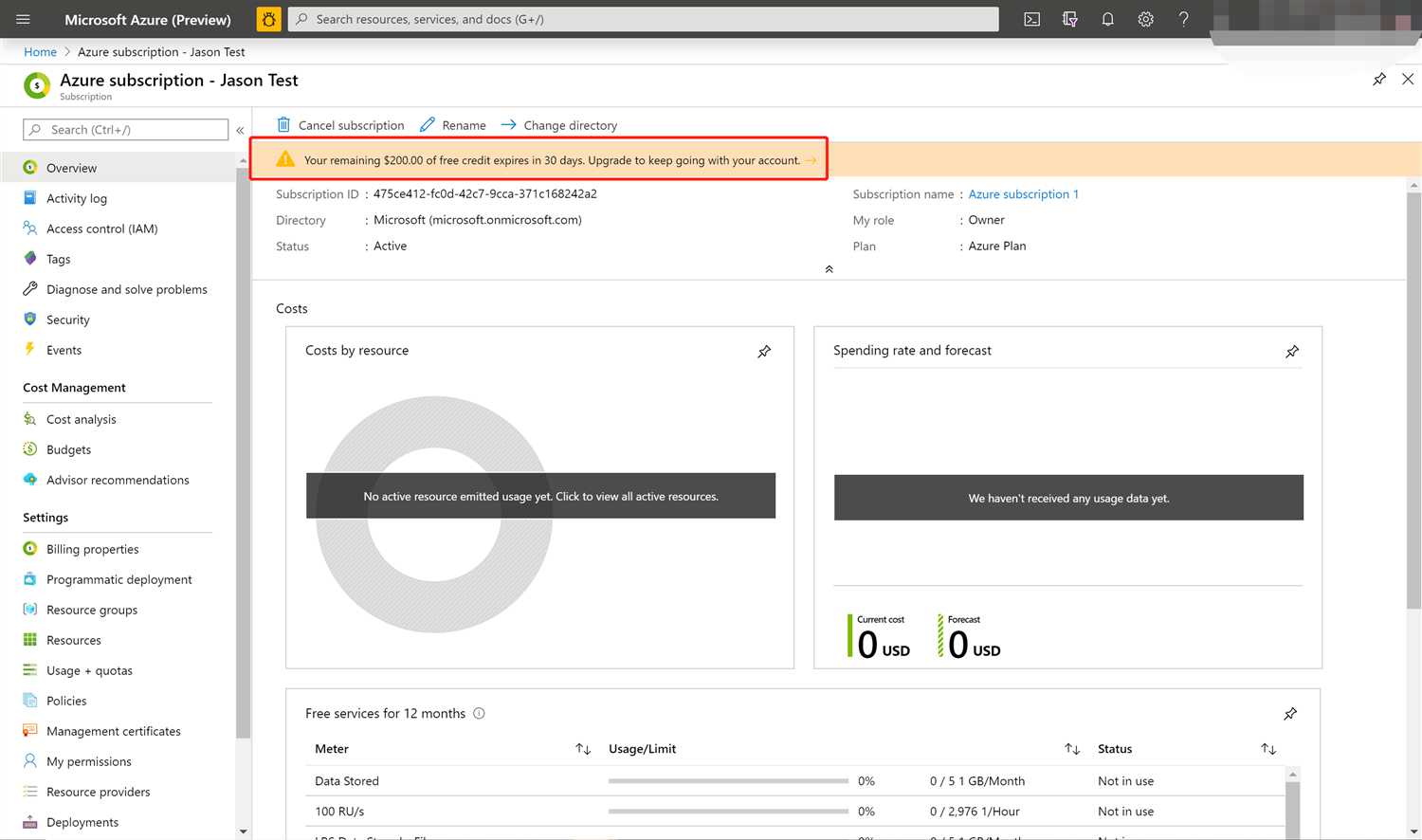Click the free credit upgrade banner
Image resolution: width=1422 pixels, height=840 pixels.
538,160
